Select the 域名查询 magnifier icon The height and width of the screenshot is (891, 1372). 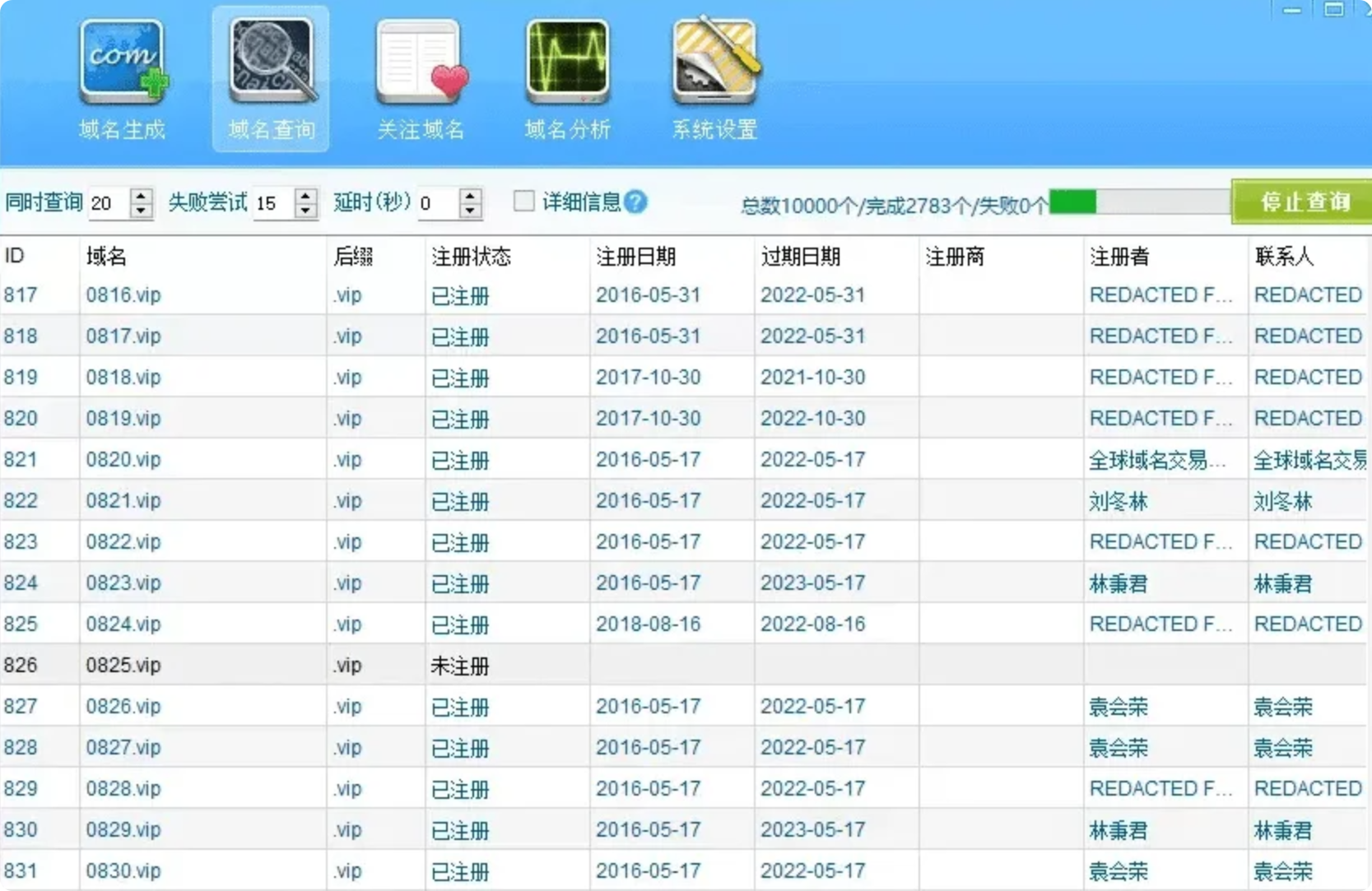tap(271, 79)
